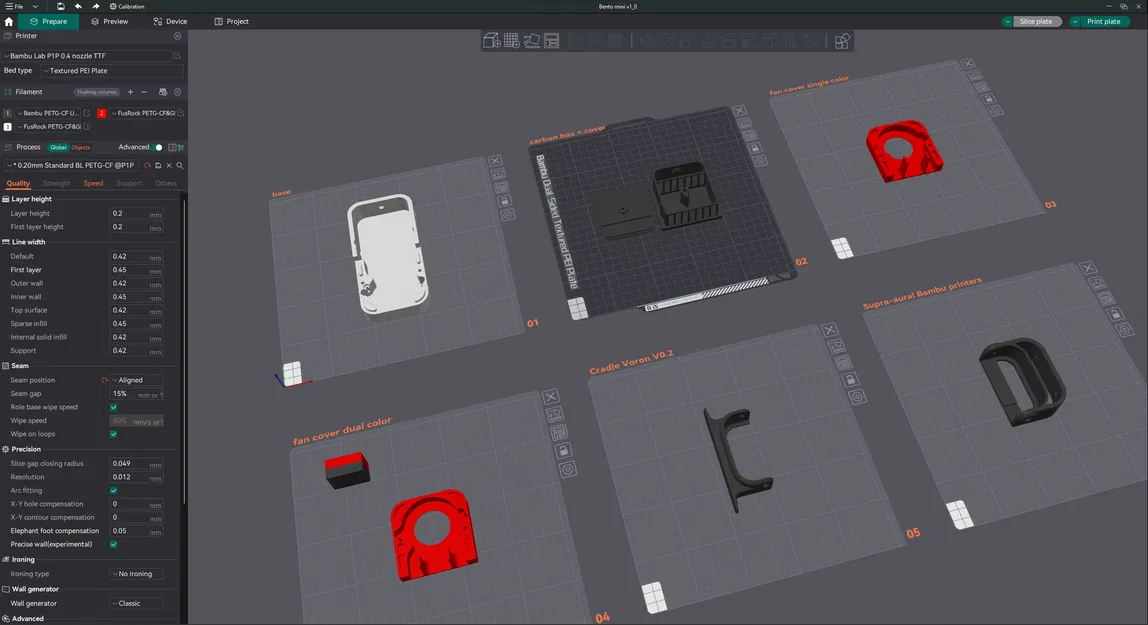Click the Arrange all objects icon

click(x=551, y=41)
